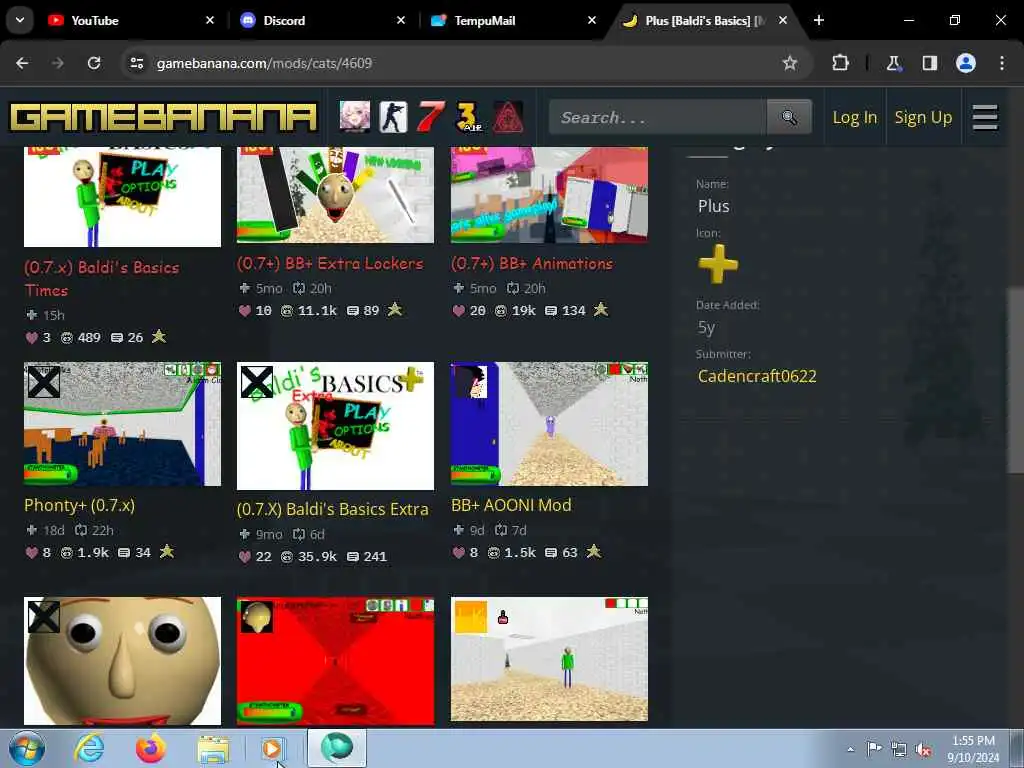This screenshot has width=1024, height=768.
Task: Expand the GameBanana hamburger menu
Action: [x=985, y=118]
